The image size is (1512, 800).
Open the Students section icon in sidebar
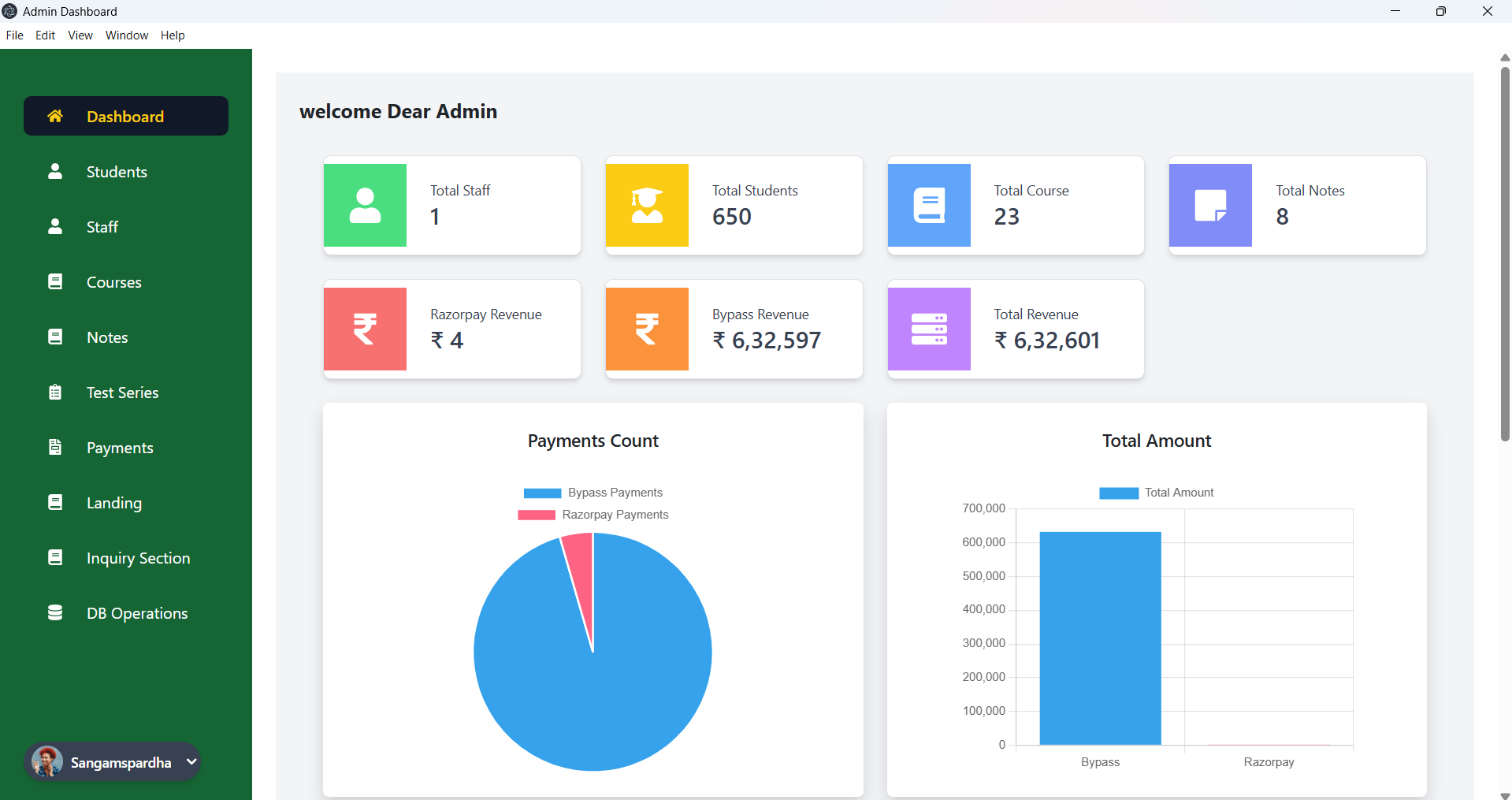pos(54,171)
